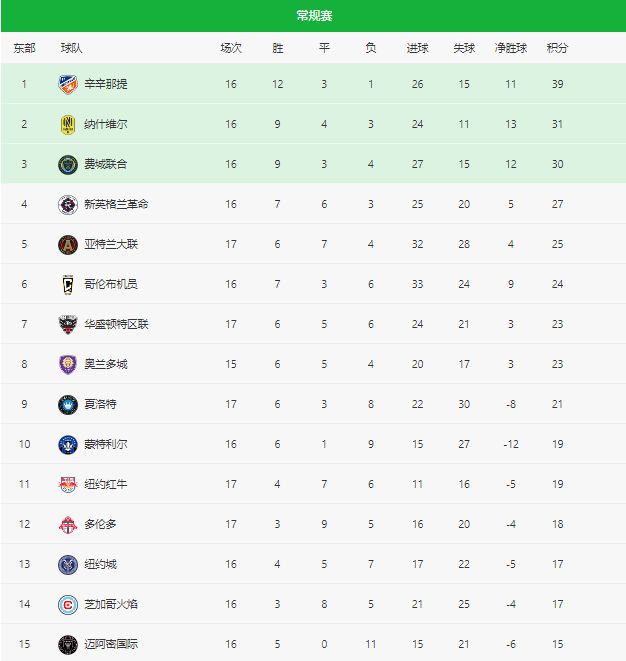Click the Columbus Crew (哥伦布机员) logo
The height and width of the screenshot is (661, 626).
pyautogui.click(x=68, y=284)
